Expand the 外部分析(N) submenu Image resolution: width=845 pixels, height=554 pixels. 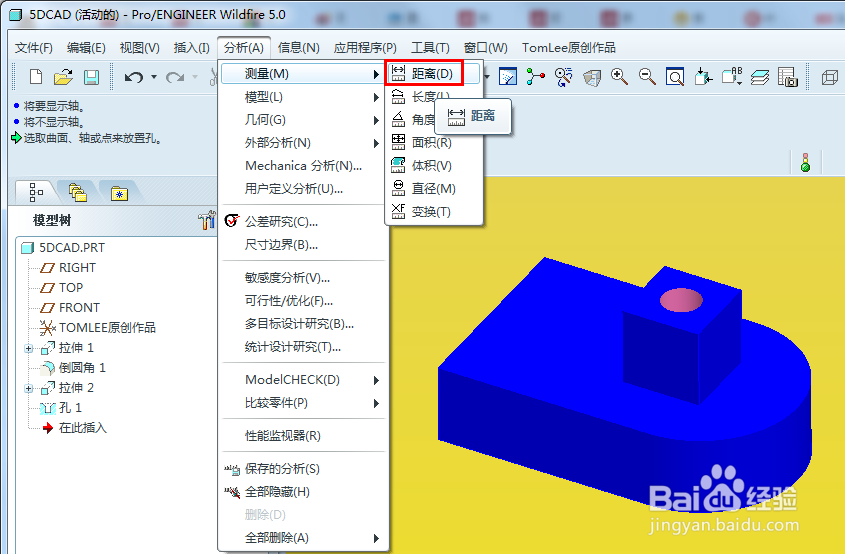click(x=303, y=143)
